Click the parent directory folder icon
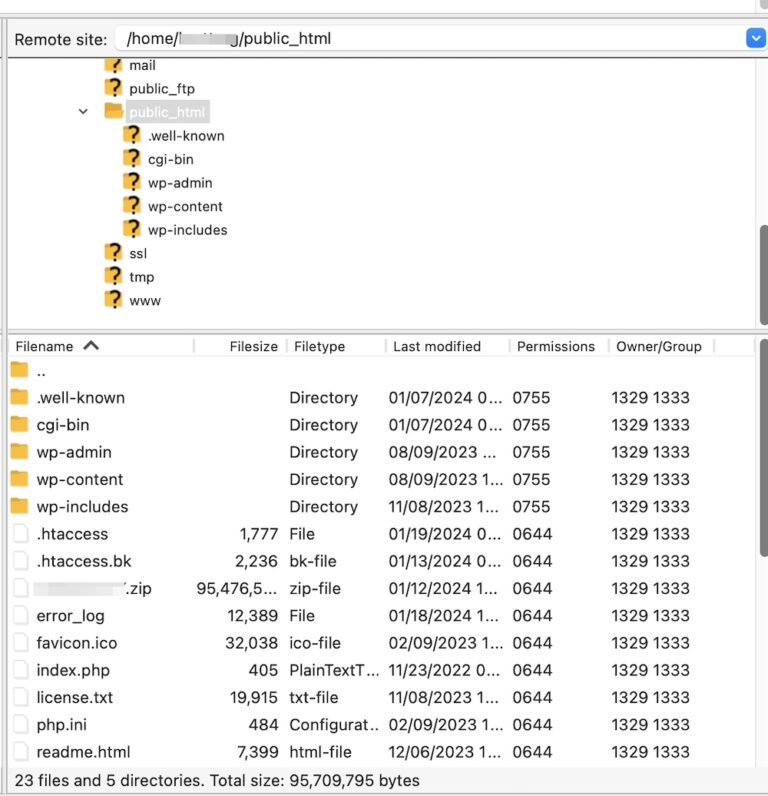The height and width of the screenshot is (796, 768). 20,371
